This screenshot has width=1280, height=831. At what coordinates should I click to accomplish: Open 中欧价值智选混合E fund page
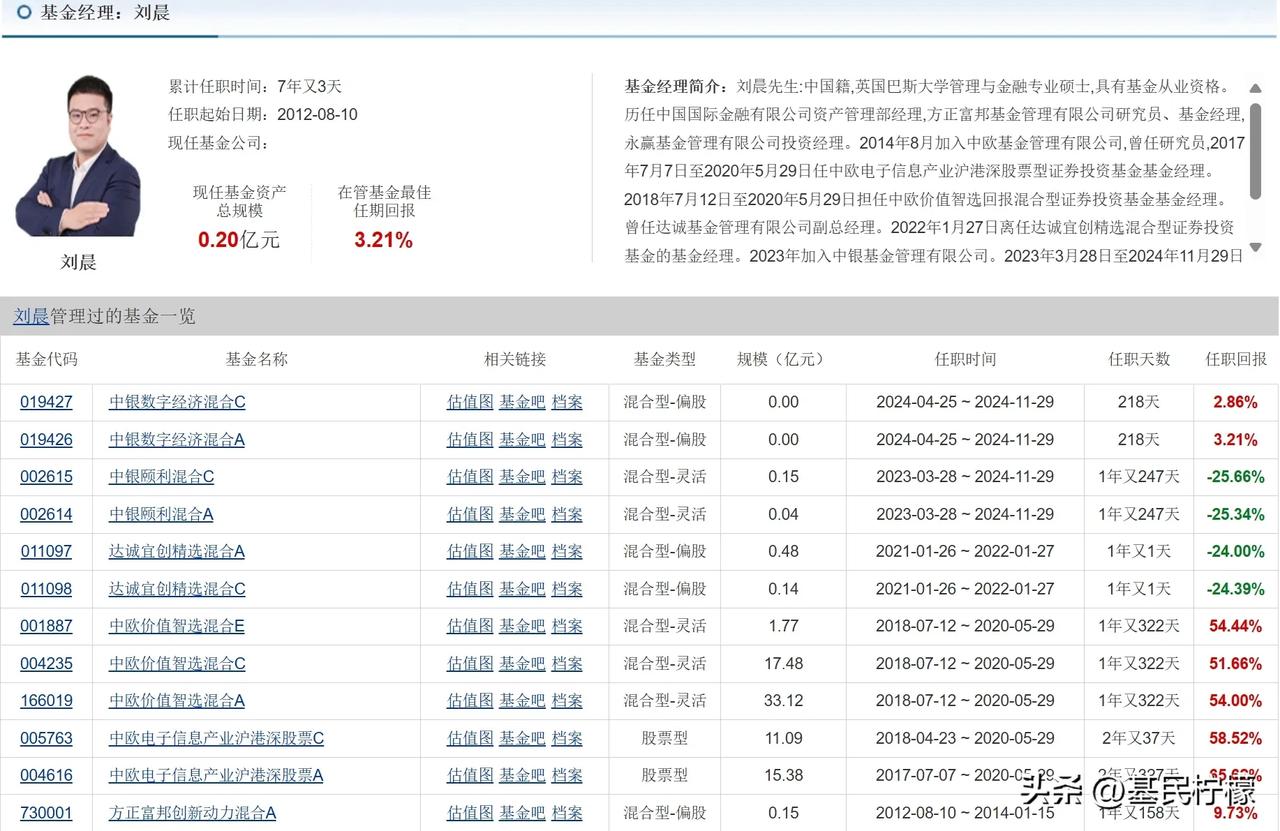(177, 626)
